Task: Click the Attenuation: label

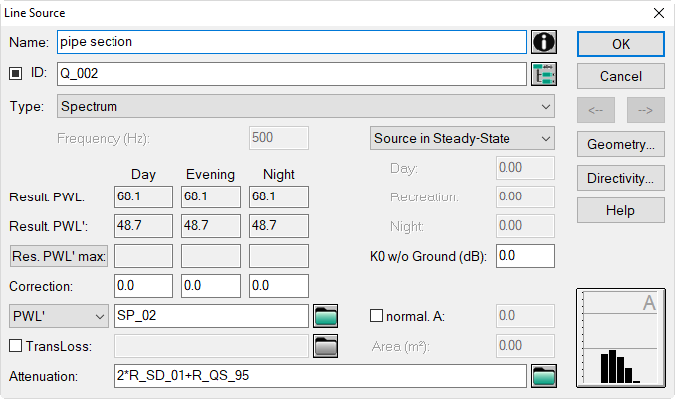Action: click(x=43, y=377)
